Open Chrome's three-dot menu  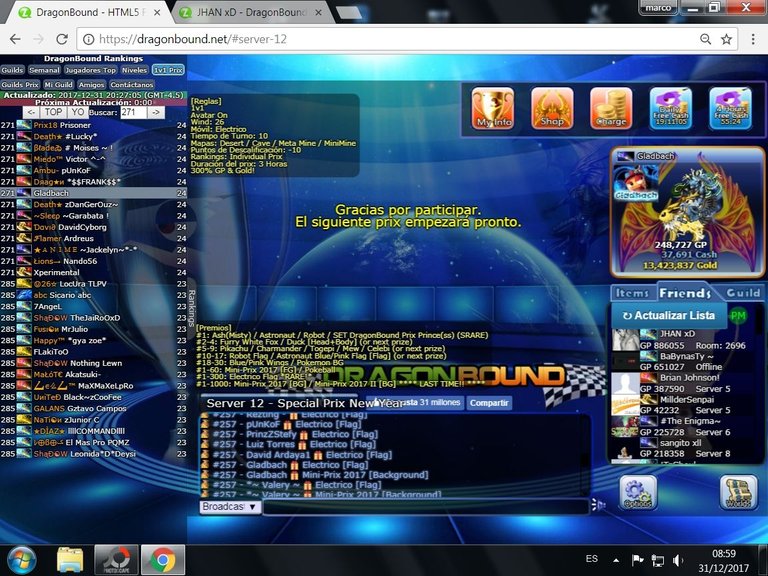(753, 39)
